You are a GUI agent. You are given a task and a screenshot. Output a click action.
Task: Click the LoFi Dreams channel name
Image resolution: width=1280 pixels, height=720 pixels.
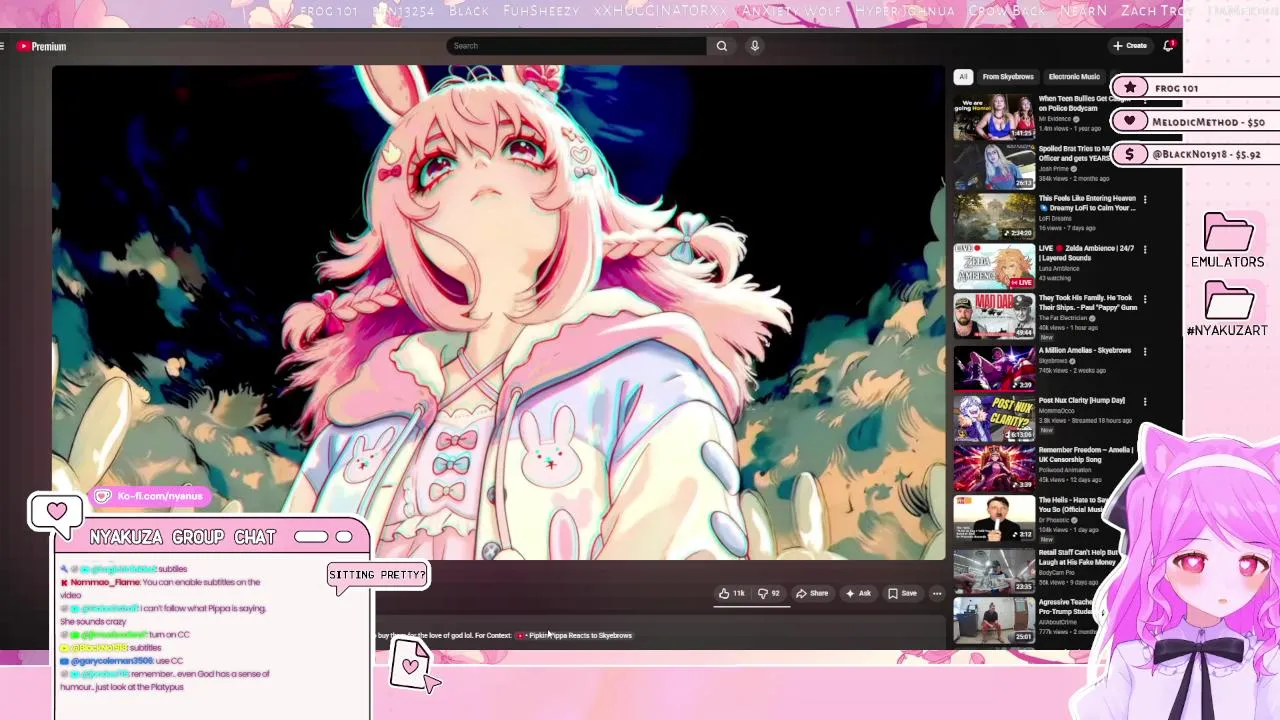tap(1055, 218)
